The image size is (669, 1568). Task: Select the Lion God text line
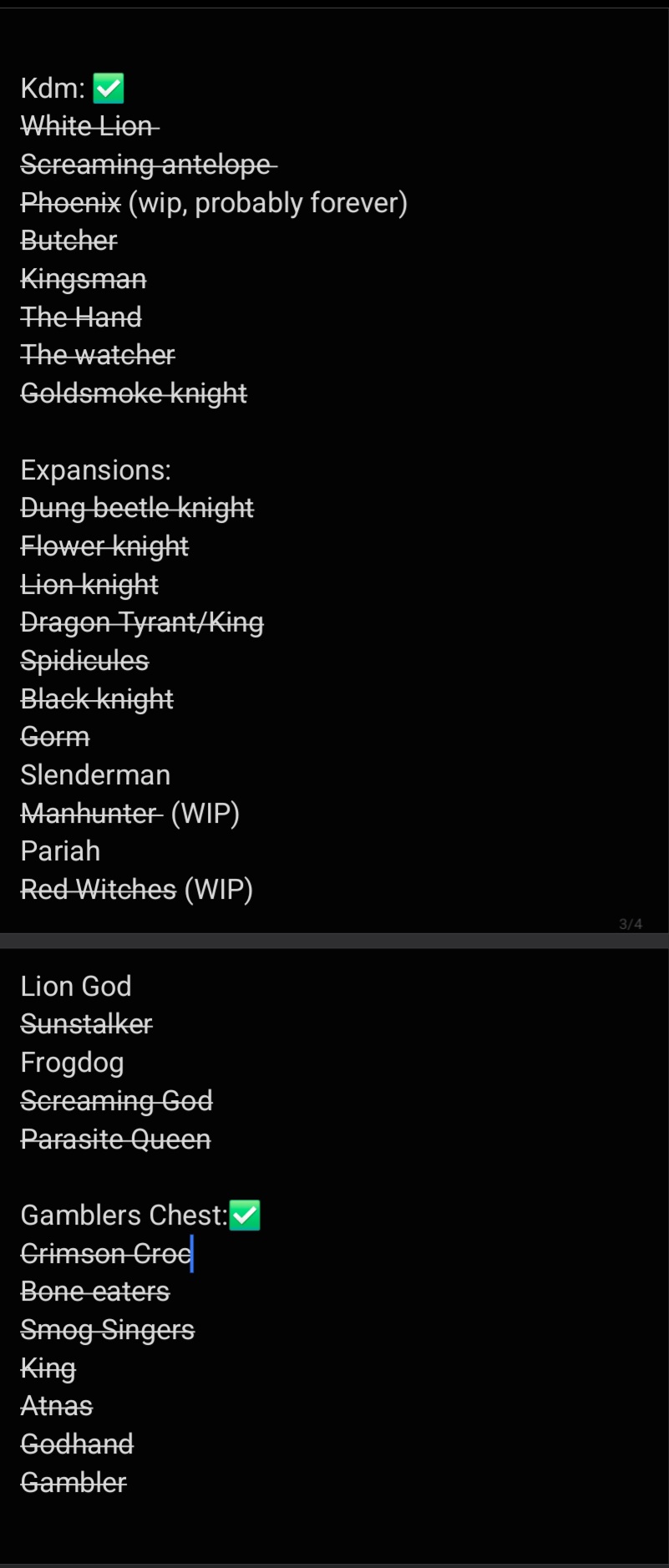tap(76, 987)
